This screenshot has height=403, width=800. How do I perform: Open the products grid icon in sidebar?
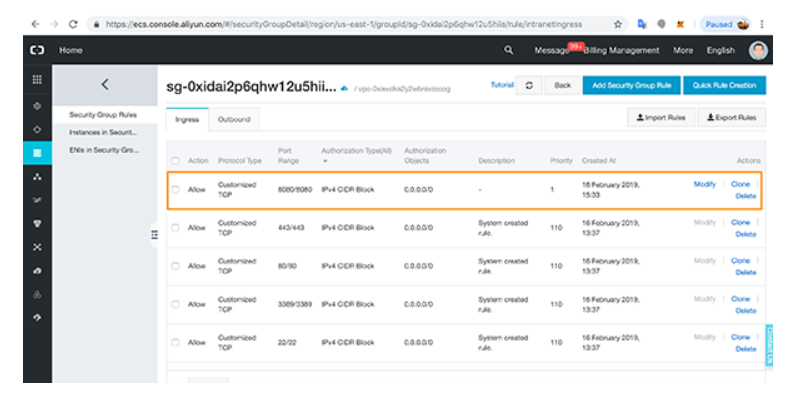point(37,79)
